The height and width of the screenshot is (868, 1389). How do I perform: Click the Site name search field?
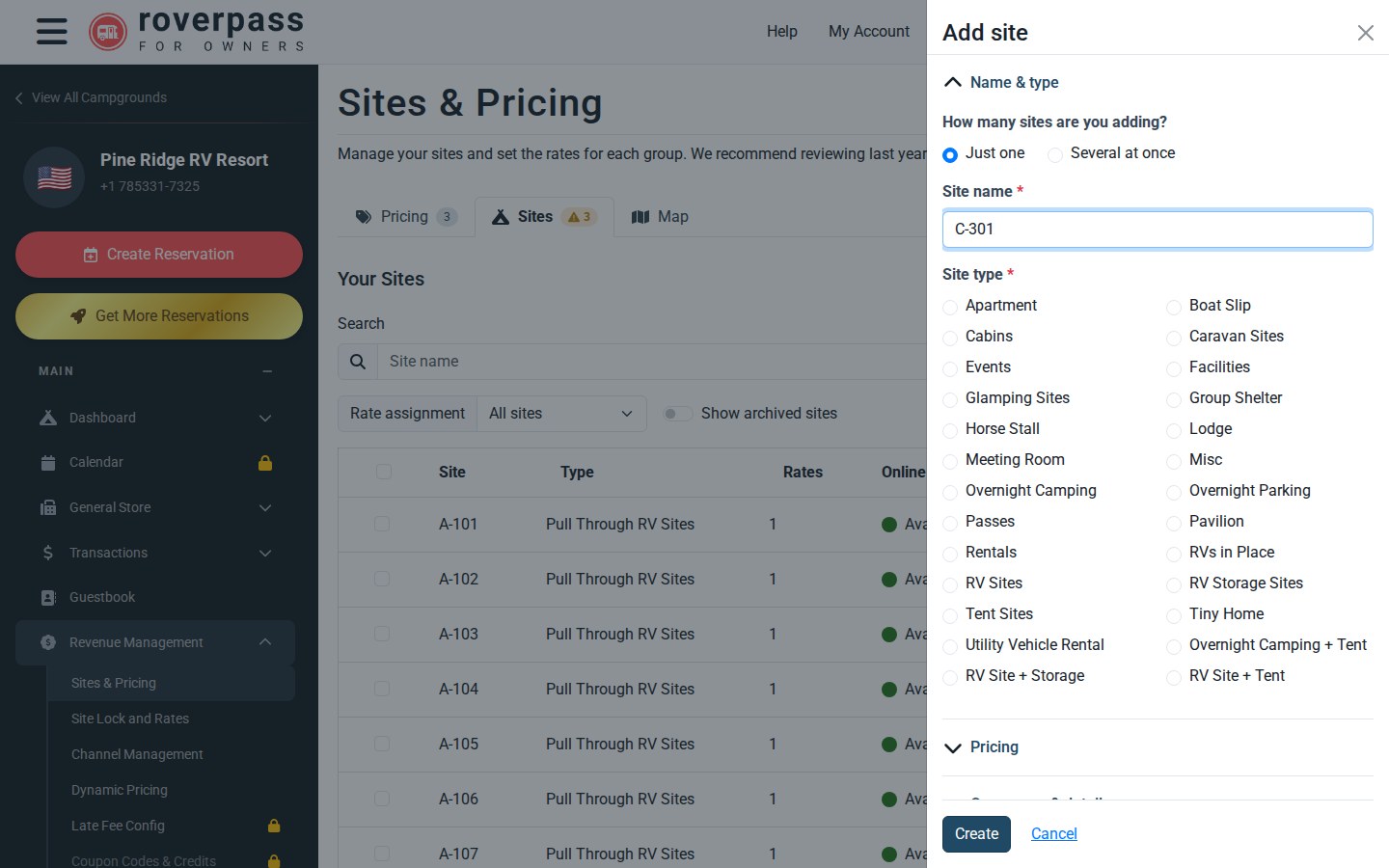coord(652,362)
